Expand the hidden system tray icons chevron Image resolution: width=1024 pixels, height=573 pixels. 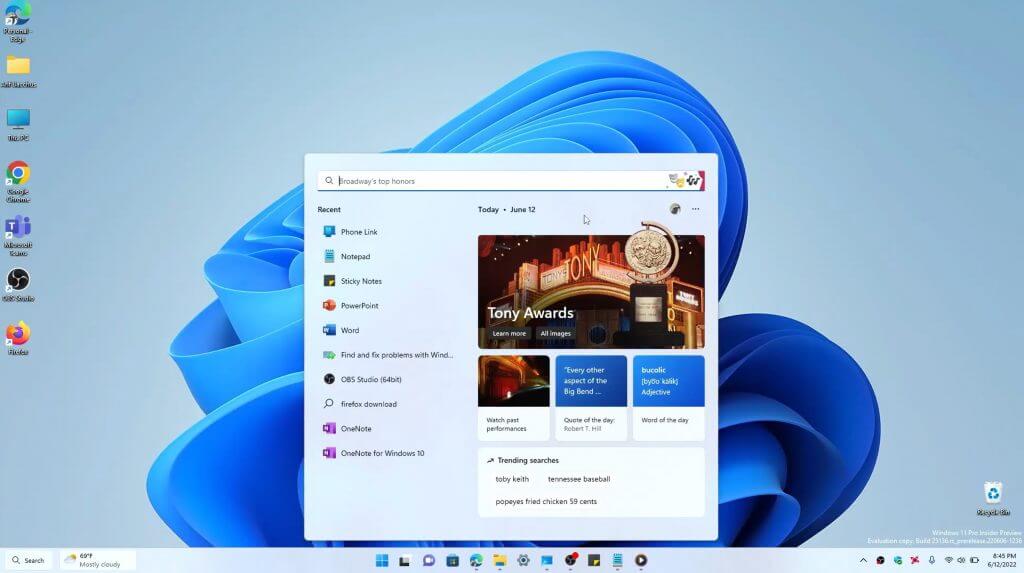863,561
